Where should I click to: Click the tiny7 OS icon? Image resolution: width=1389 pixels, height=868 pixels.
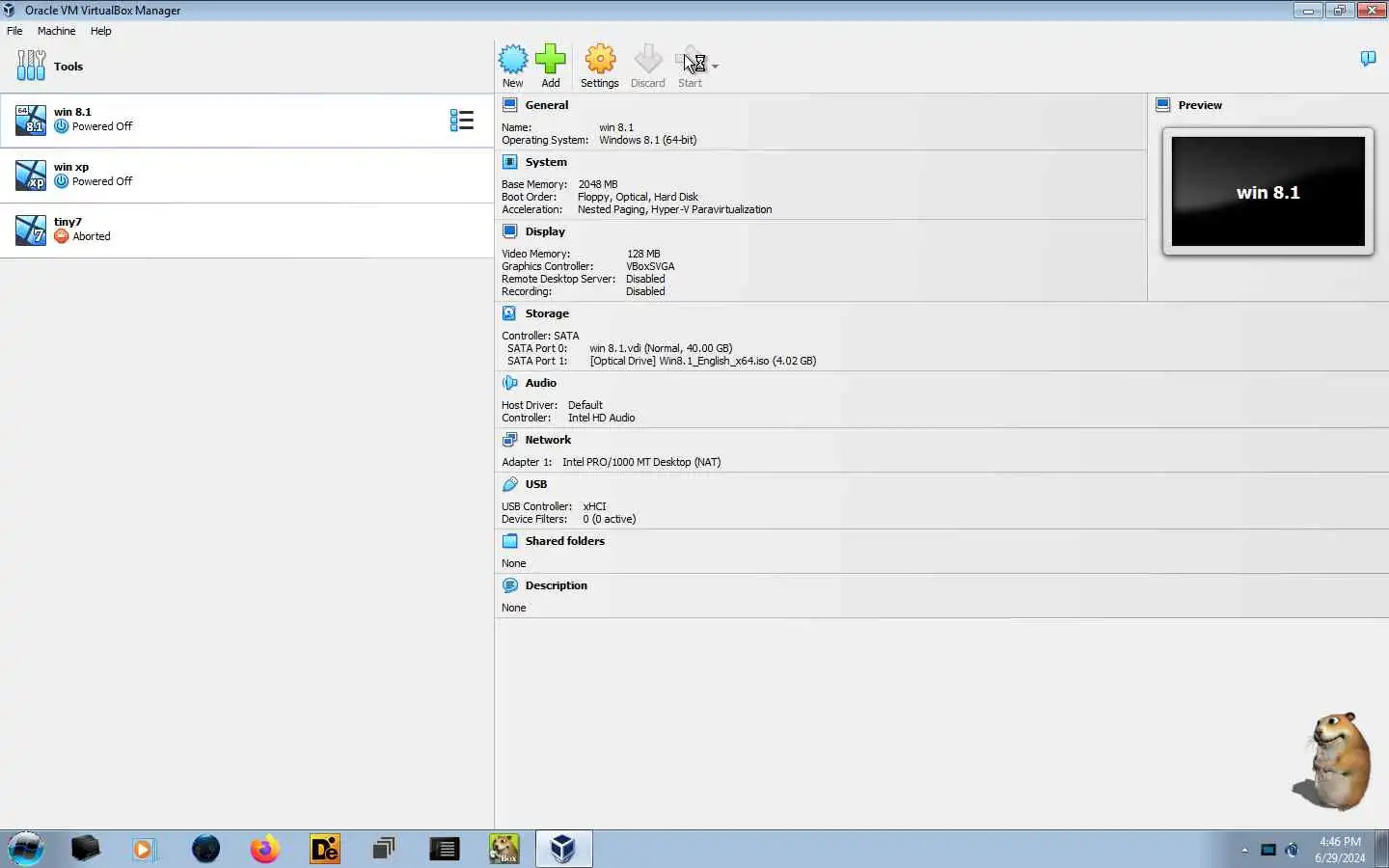[x=31, y=231]
